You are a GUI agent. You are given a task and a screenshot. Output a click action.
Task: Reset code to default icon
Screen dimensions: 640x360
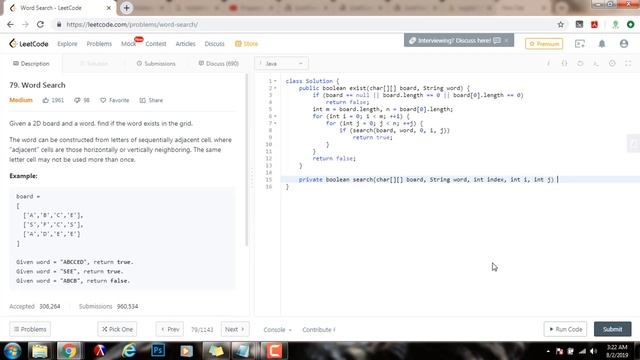(x=580, y=63)
